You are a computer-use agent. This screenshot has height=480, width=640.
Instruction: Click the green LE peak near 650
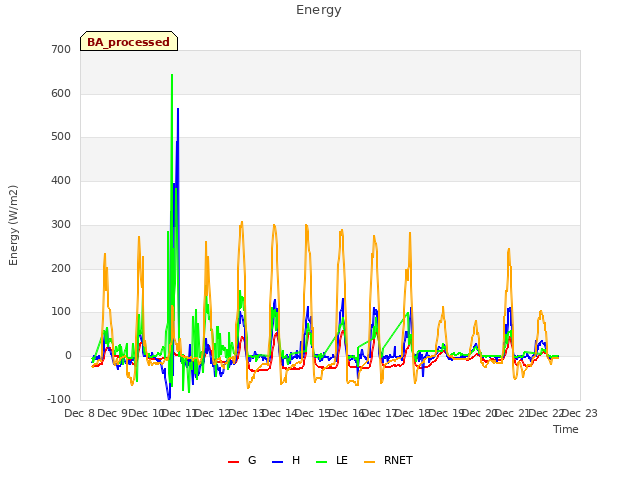click(172, 75)
